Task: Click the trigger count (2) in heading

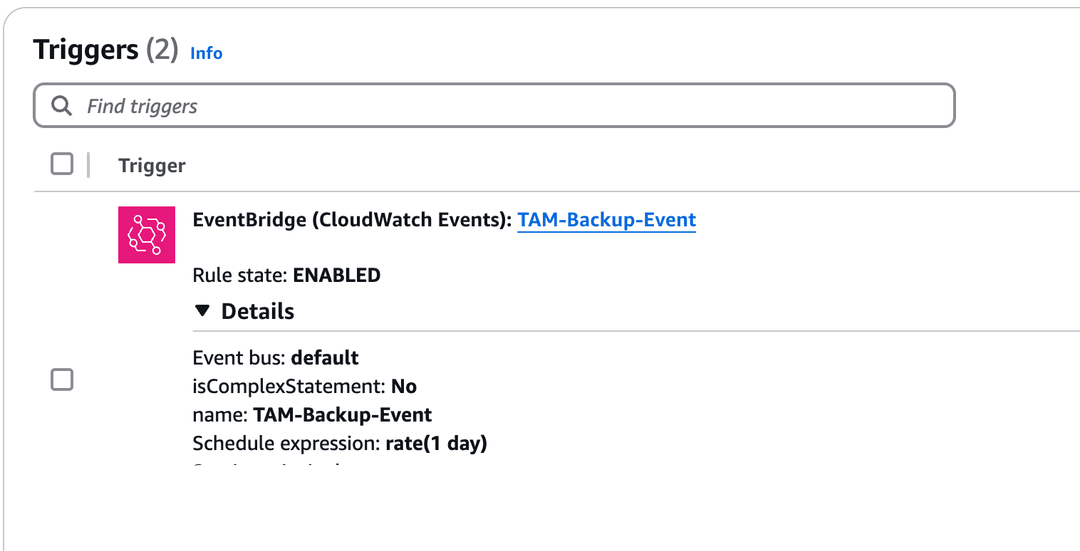Action: [162, 50]
